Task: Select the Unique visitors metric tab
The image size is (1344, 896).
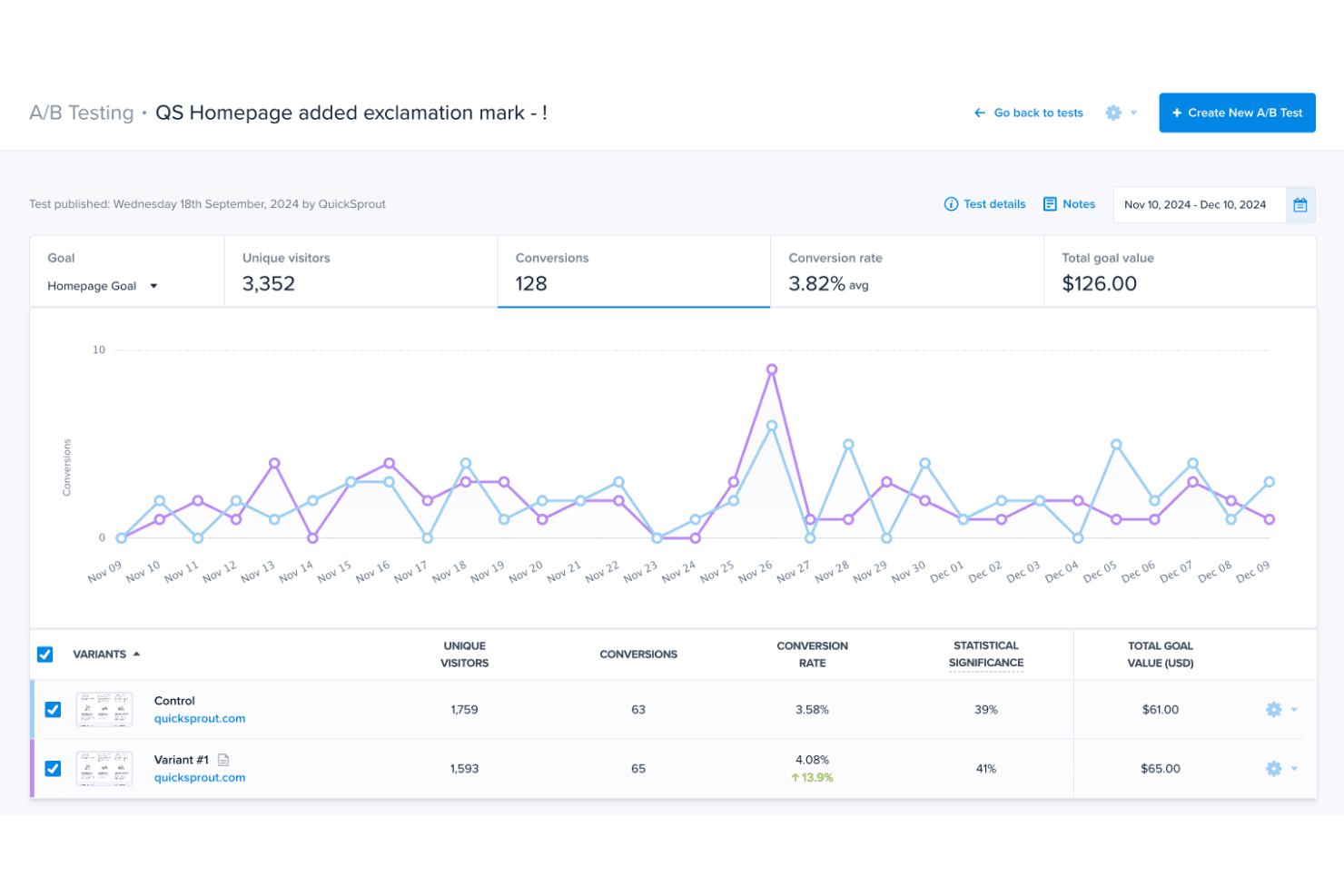Action: pyautogui.click(x=361, y=271)
